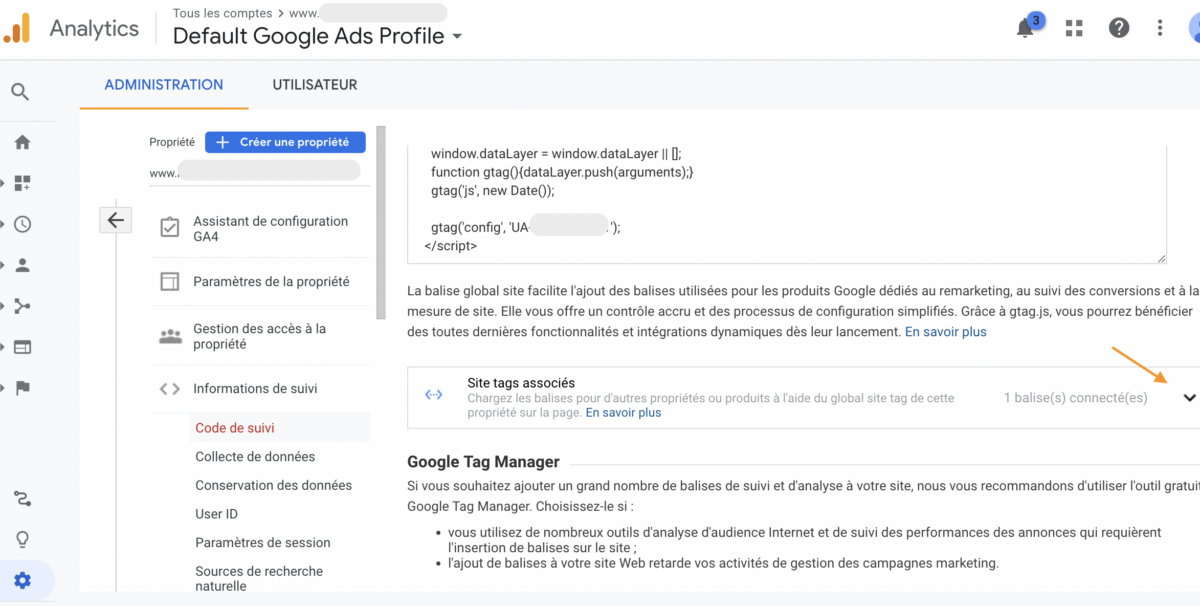Screen dimensions: 1200x606
Task: Click the search magnifier icon
Action: 20,91
